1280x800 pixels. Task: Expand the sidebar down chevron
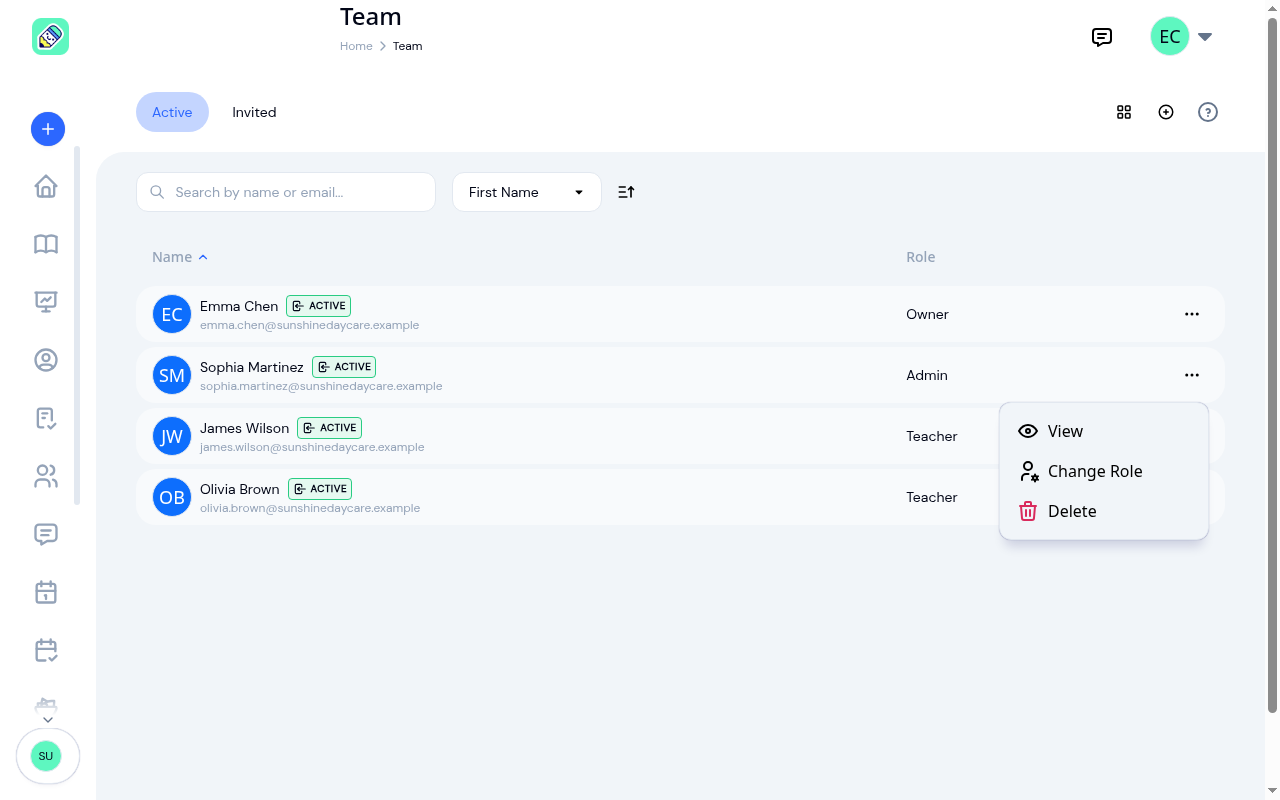[47, 720]
